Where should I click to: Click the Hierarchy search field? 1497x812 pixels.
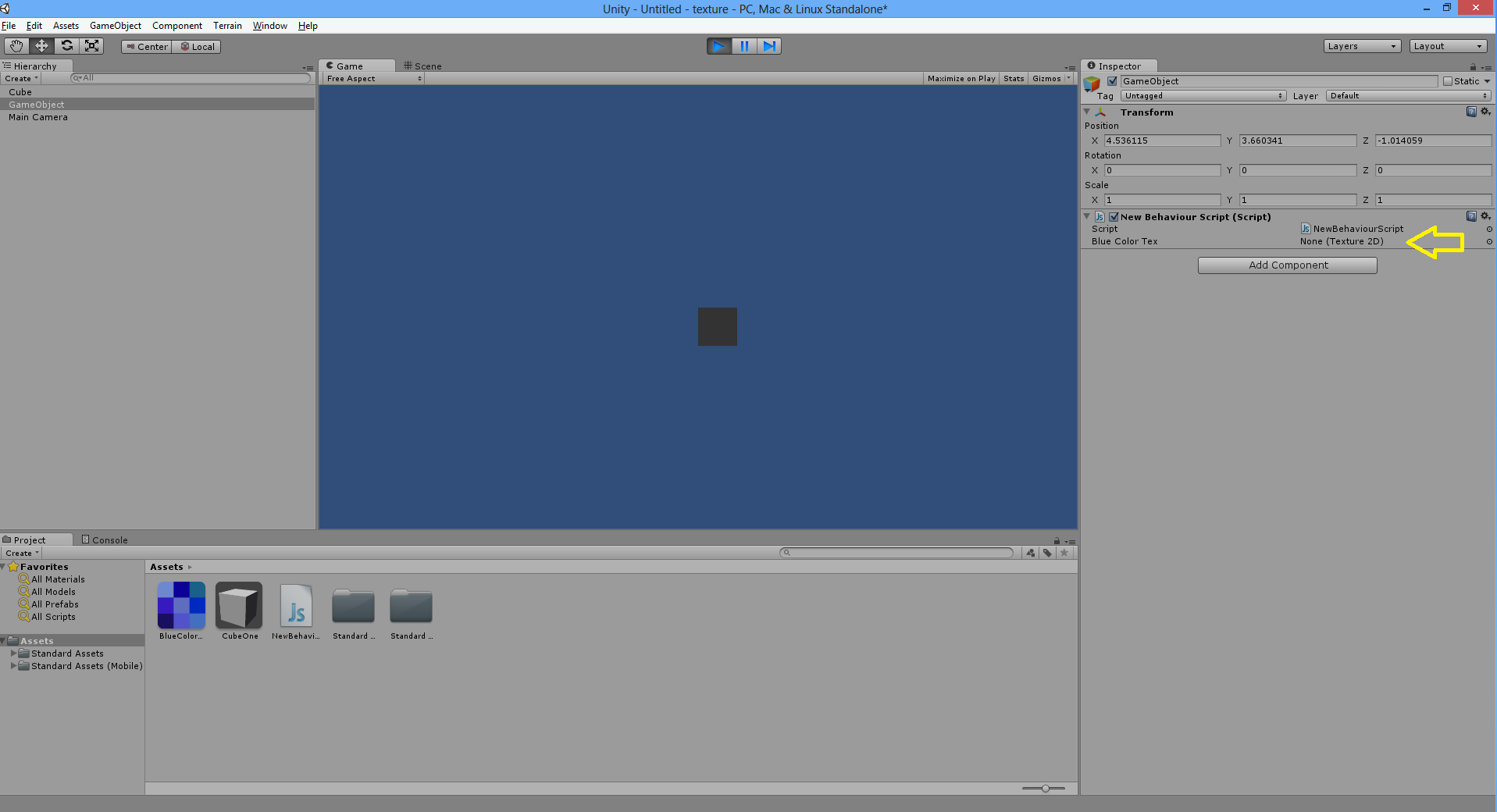(191, 78)
